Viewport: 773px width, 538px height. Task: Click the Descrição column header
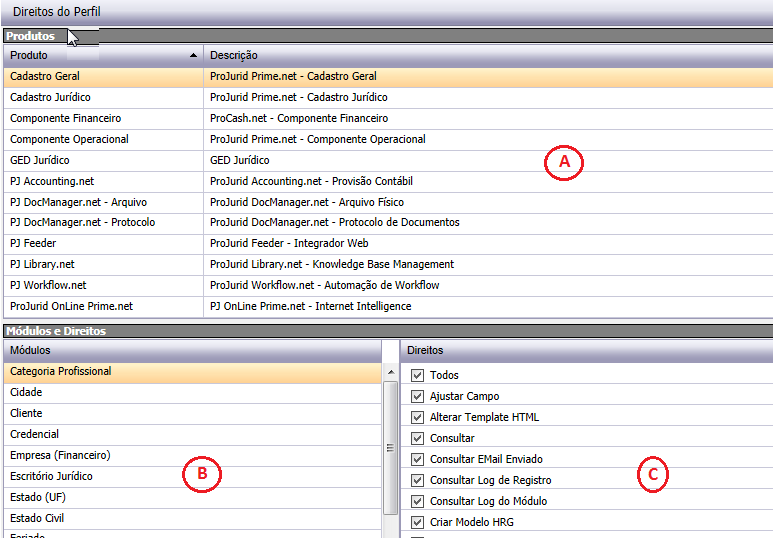pyautogui.click(x=488, y=55)
